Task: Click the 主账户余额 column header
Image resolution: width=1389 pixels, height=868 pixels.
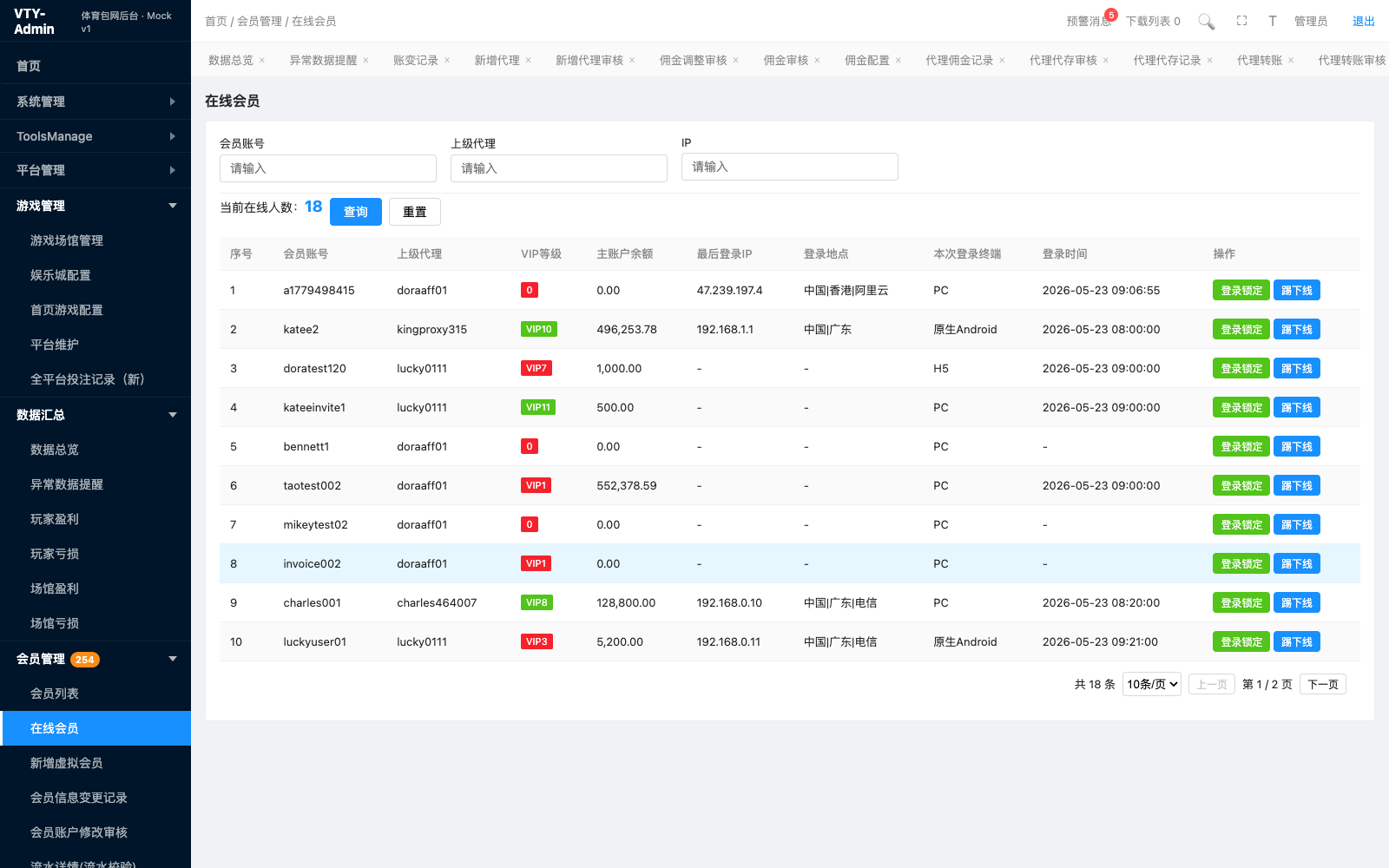Action: [625, 253]
